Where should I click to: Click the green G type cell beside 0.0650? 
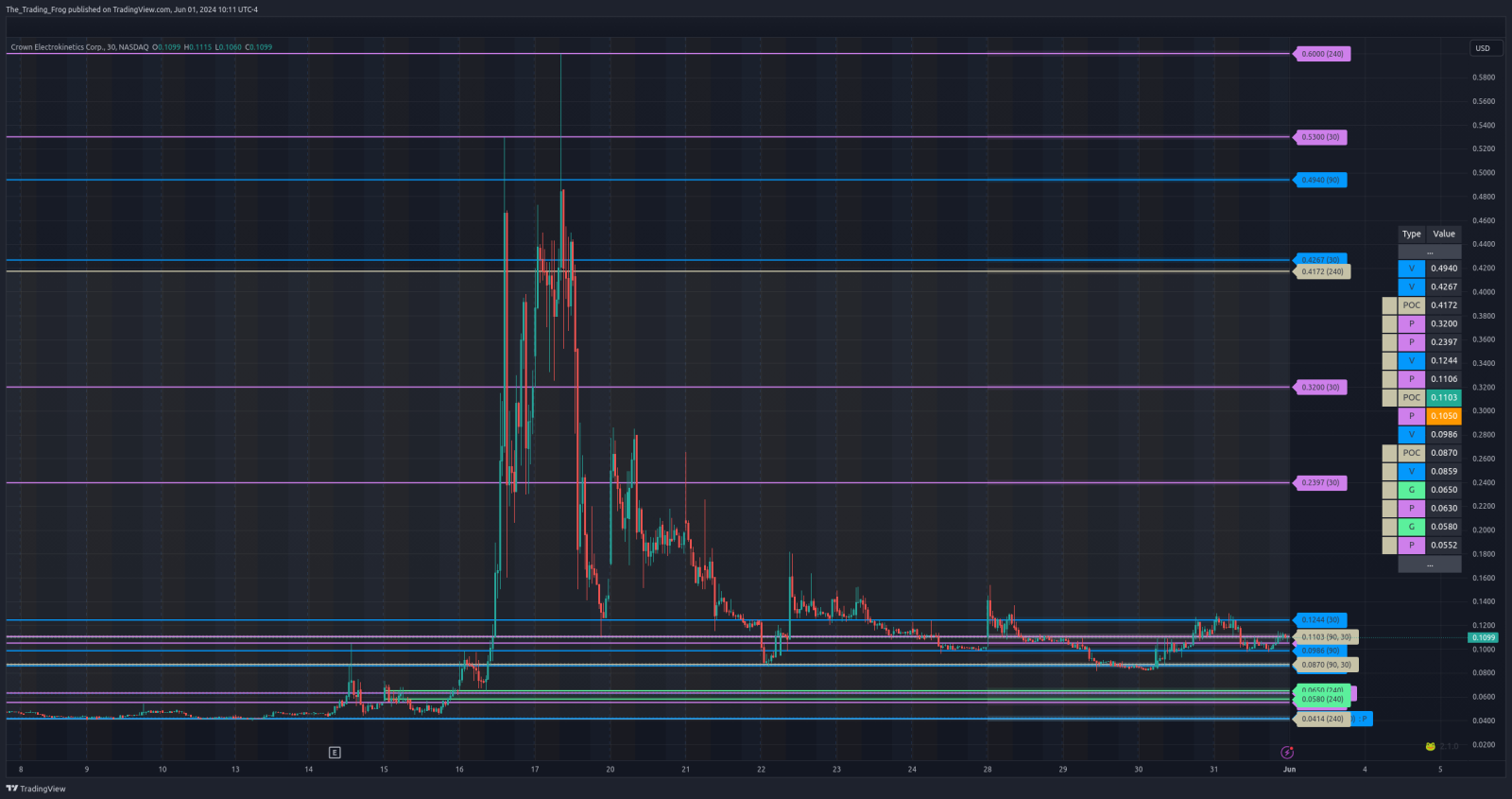(x=1412, y=490)
